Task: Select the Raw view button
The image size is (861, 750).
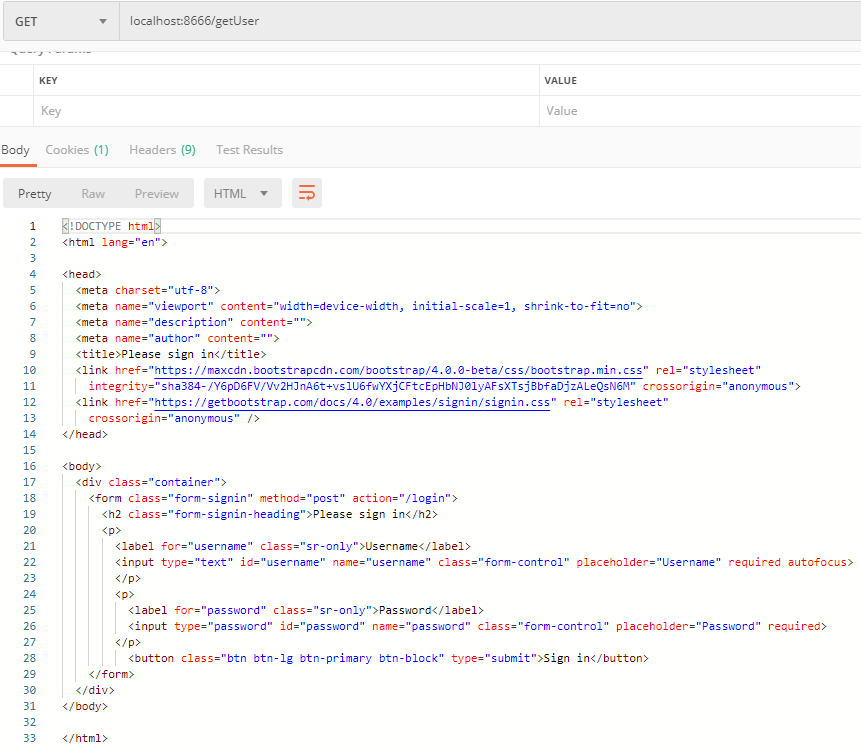Action: coord(93,194)
